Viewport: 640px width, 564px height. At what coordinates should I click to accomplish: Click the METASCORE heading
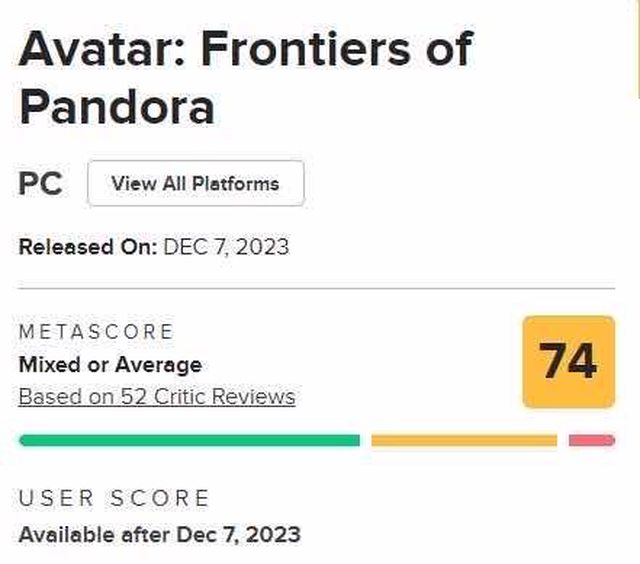(x=96, y=332)
